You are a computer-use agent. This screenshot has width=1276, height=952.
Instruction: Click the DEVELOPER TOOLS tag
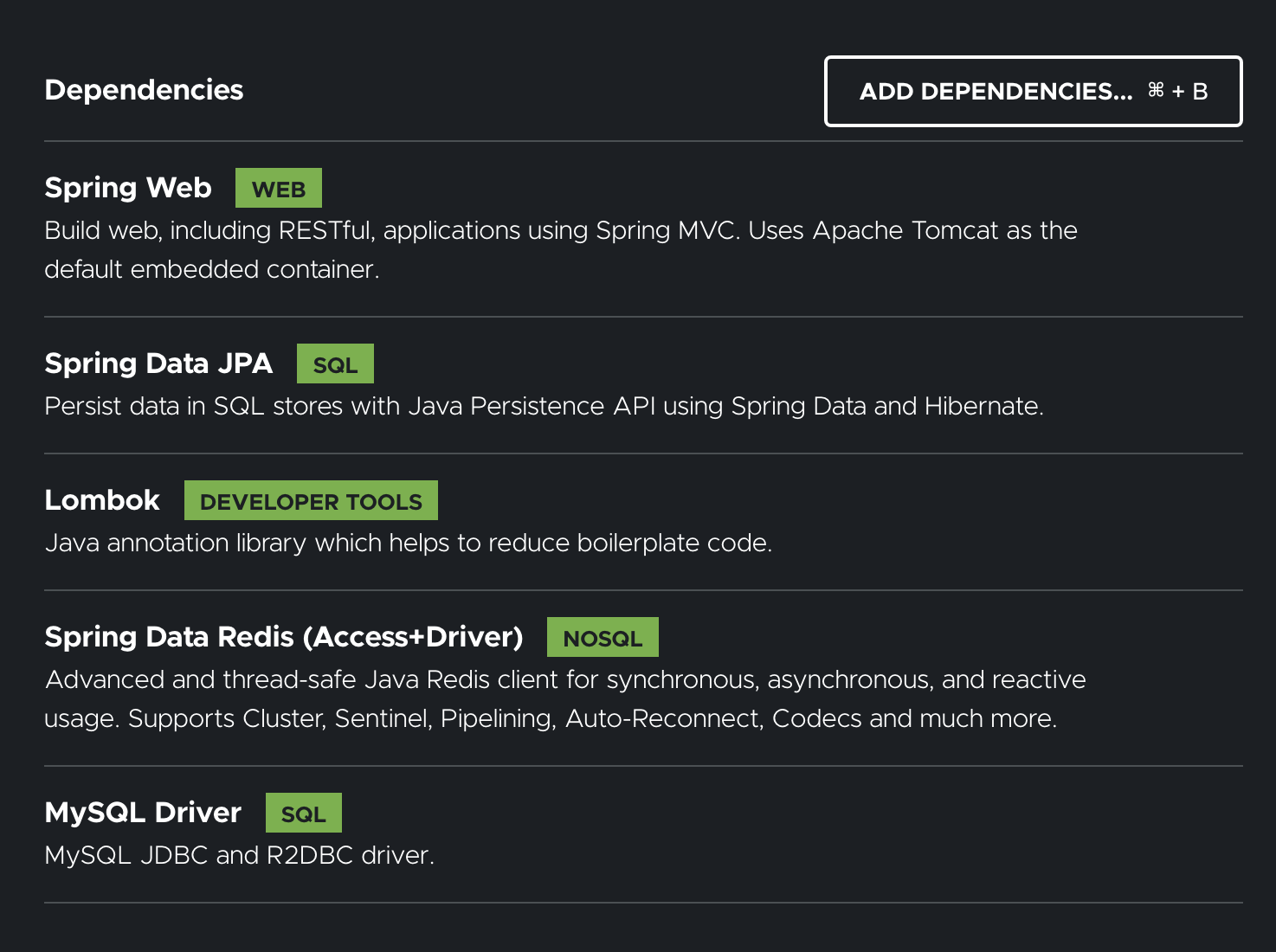[311, 501]
